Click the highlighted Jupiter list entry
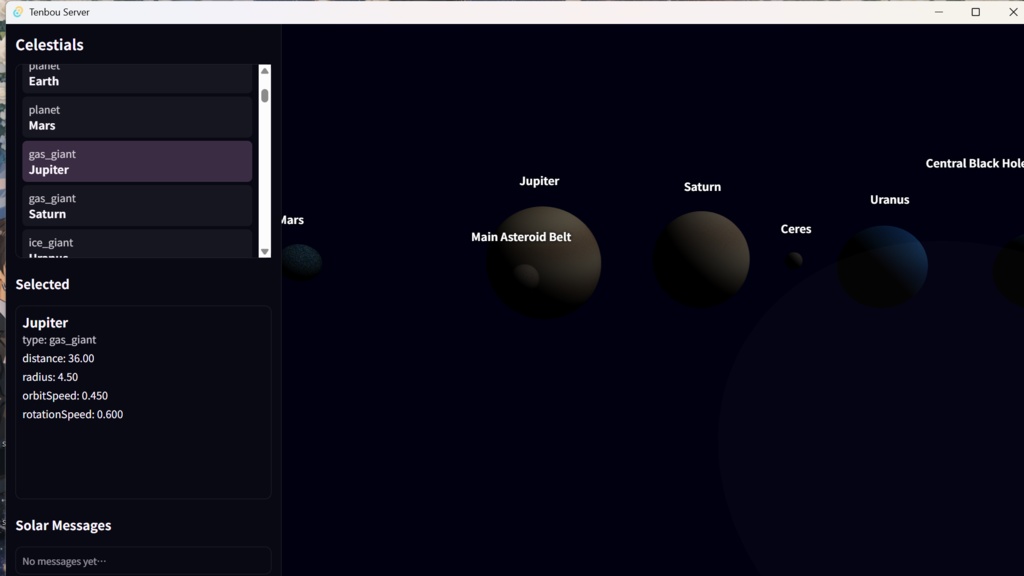1024x576 pixels. tap(136, 161)
